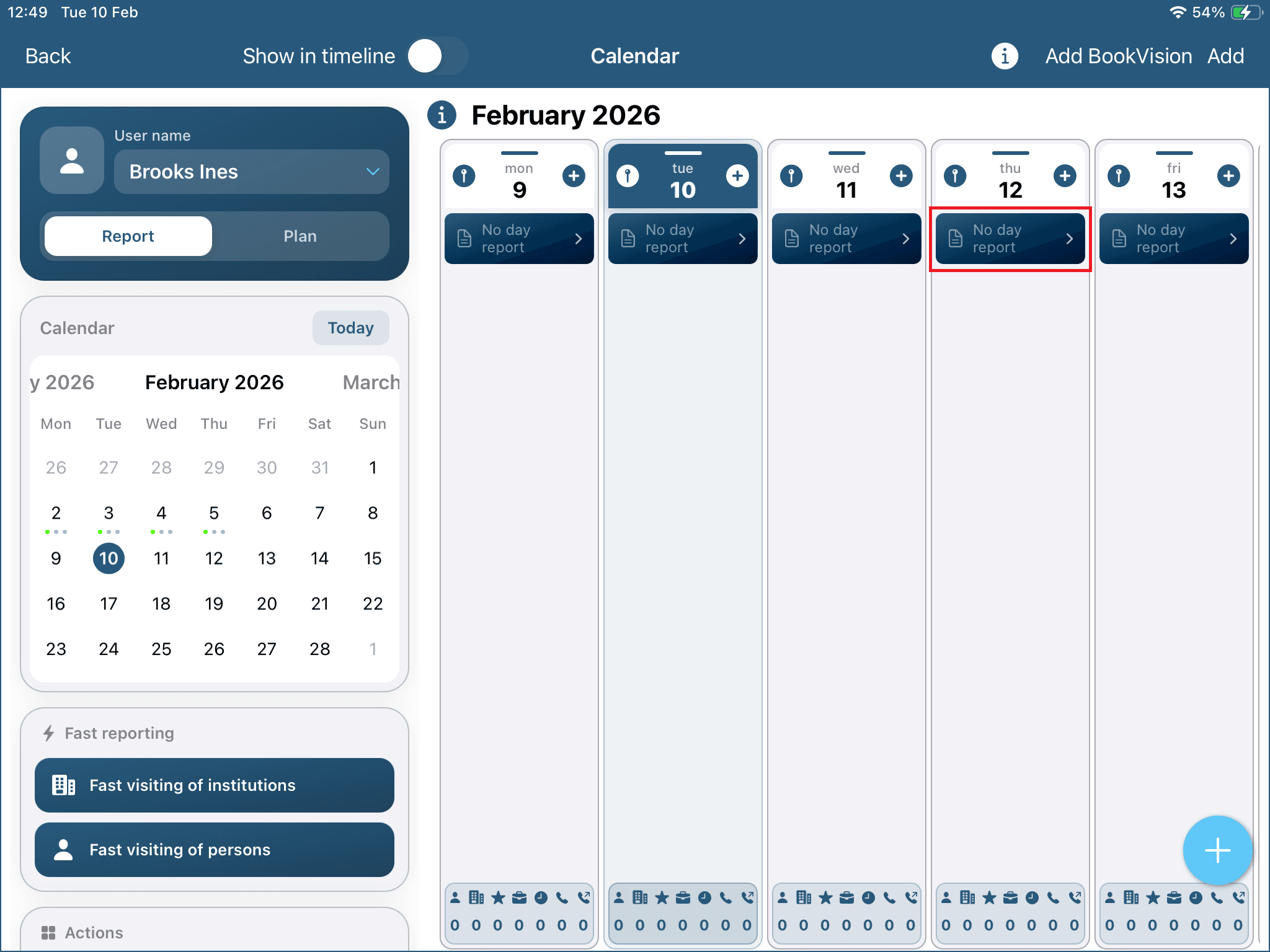Open the Brooks Ines user name dropdown

[251, 172]
